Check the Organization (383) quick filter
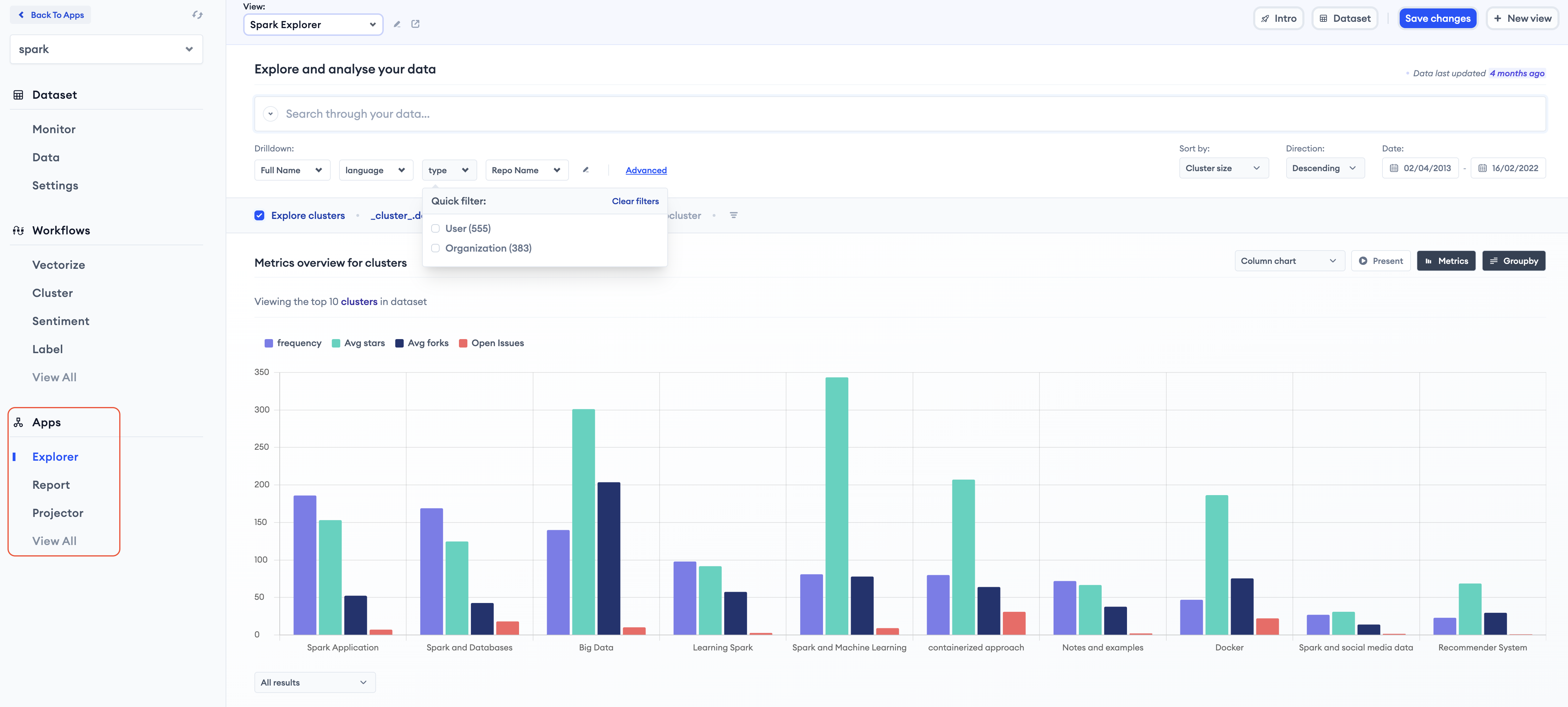 (435, 248)
